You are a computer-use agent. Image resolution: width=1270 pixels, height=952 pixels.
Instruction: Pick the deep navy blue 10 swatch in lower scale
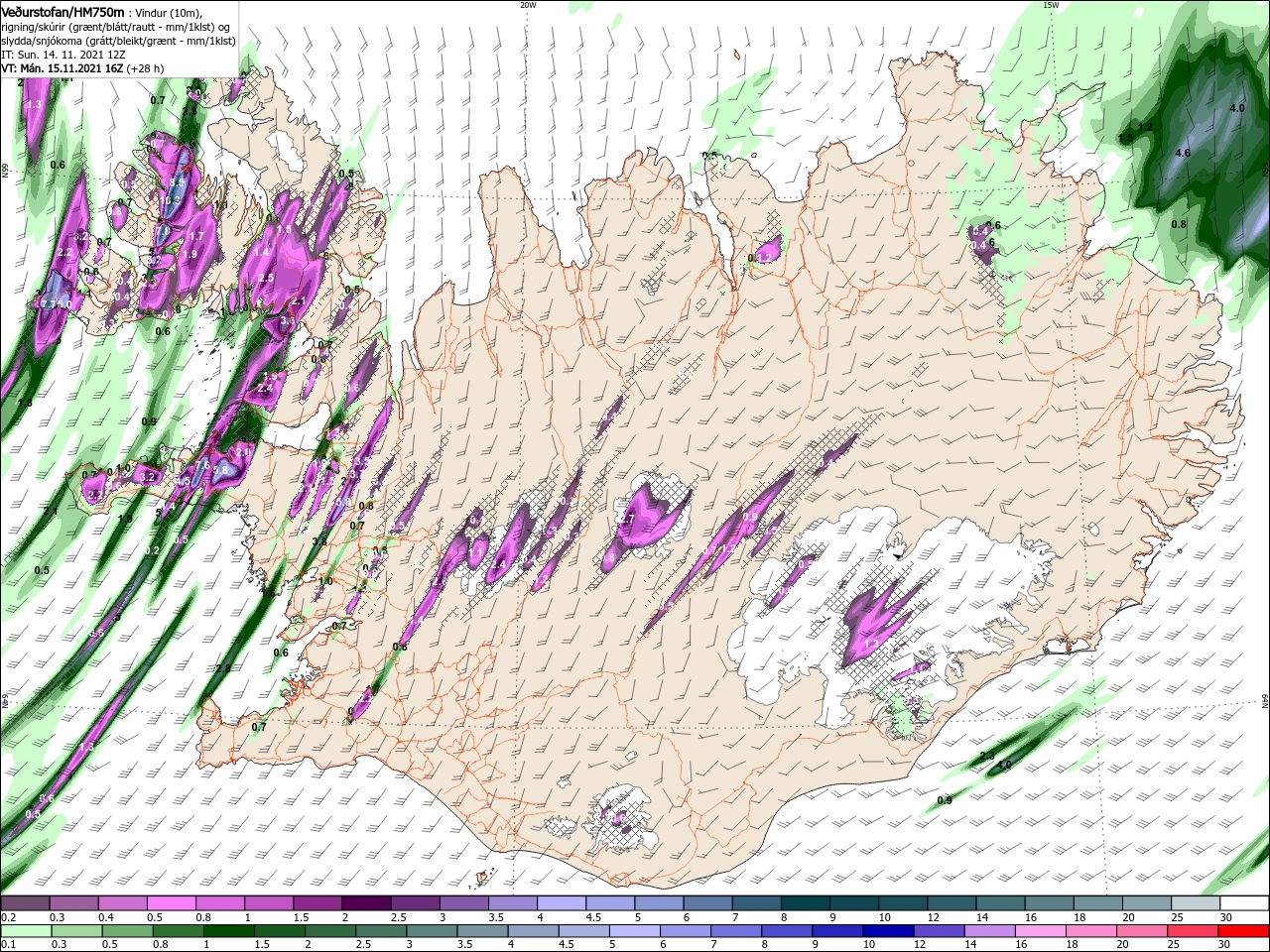click(887, 930)
